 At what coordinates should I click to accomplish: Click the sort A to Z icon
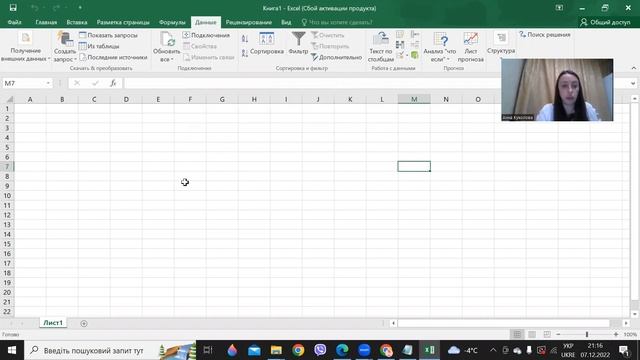[245, 39]
